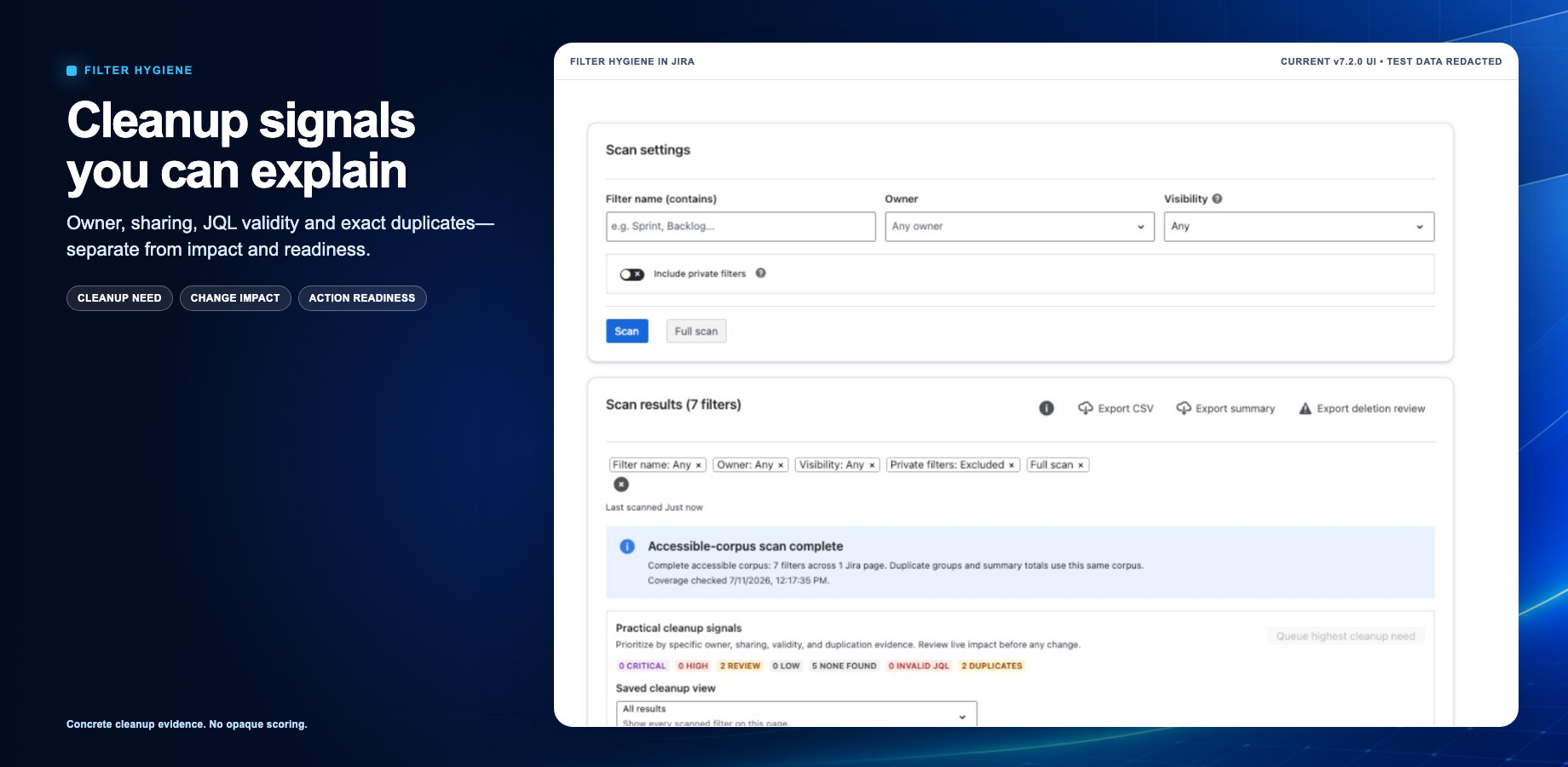Remove the Private filters: Excluded chip
This screenshot has width=1568, height=767.
tap(1012, 465)
